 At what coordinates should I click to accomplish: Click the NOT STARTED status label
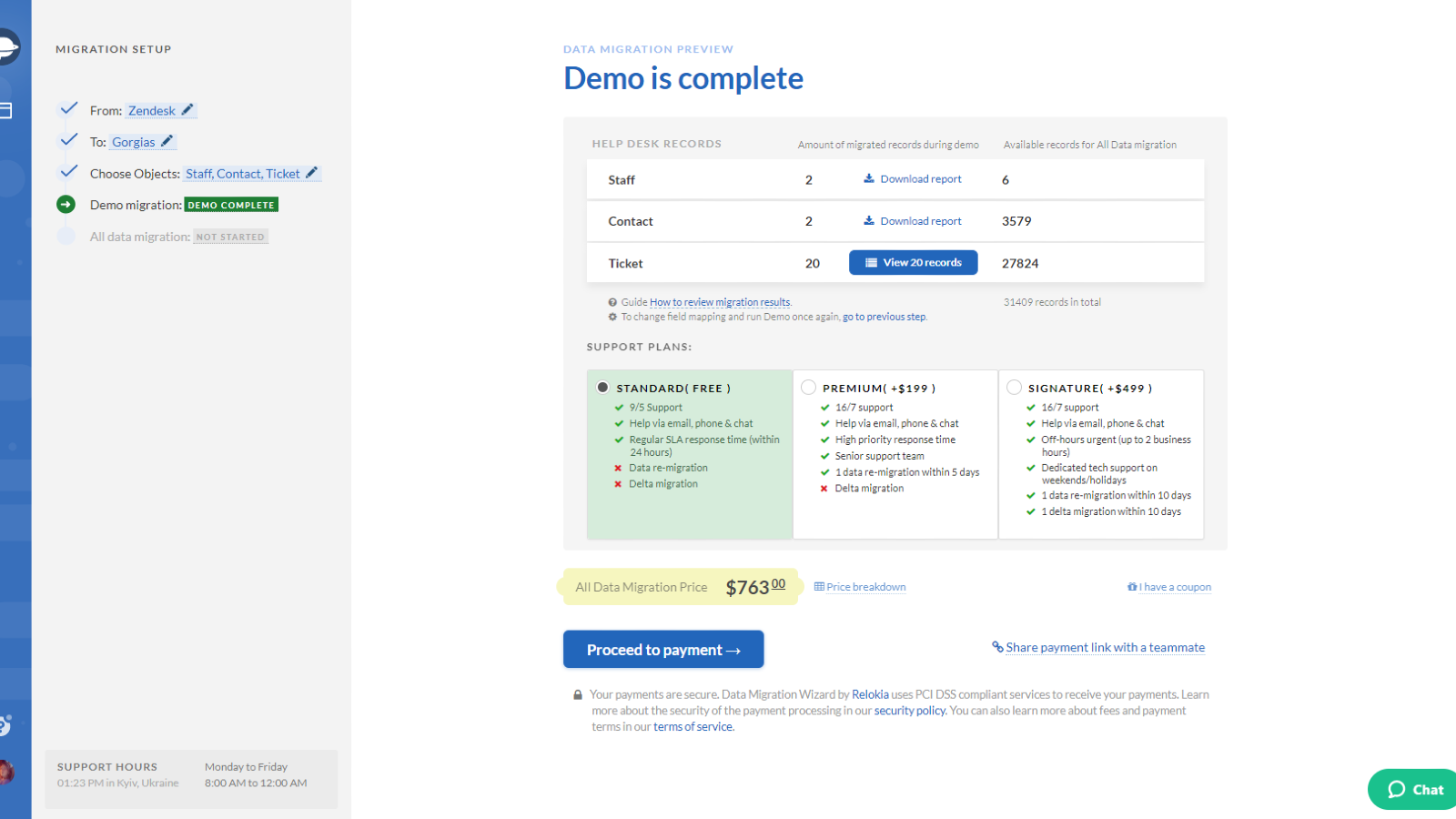coord(230,237)
